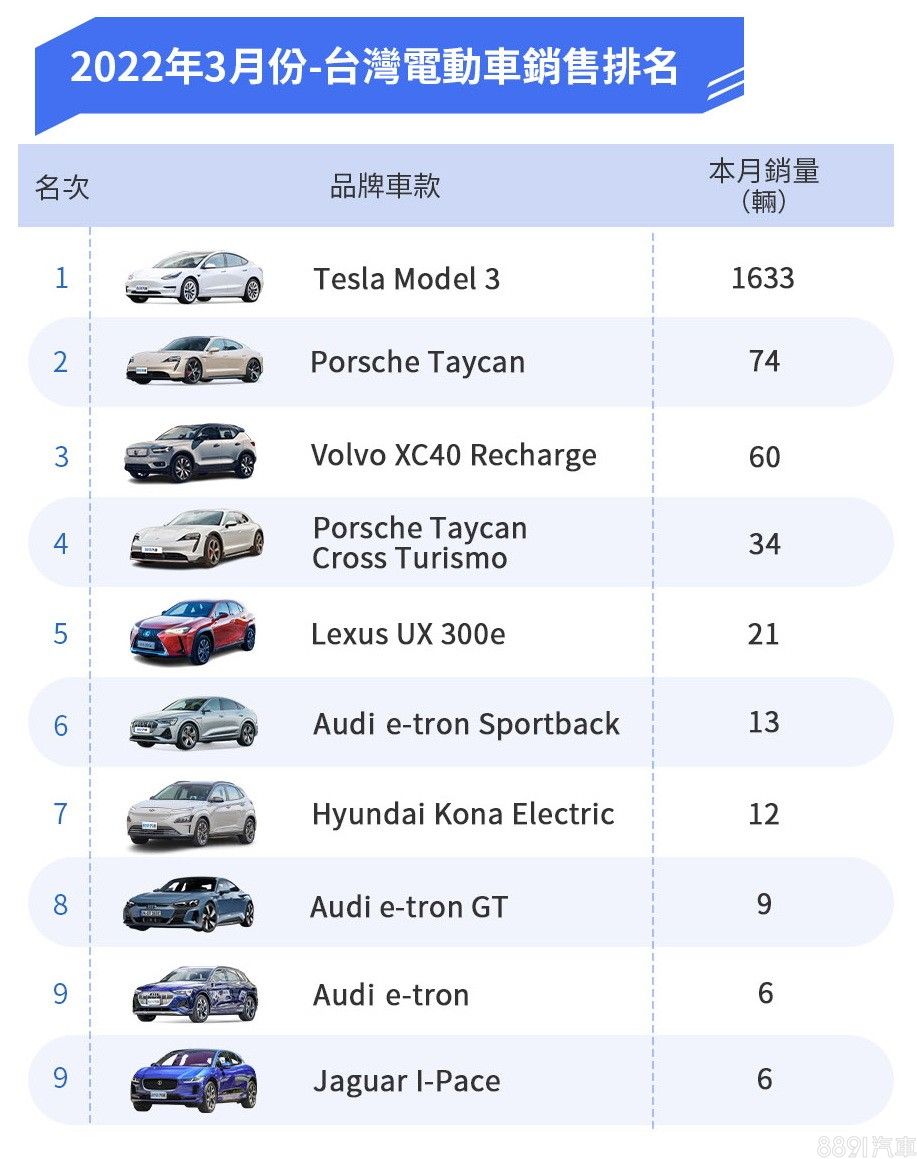917x1159 pixels.
Task: Click the Tesla Model 3 name text
Action: tap(406, 278)
